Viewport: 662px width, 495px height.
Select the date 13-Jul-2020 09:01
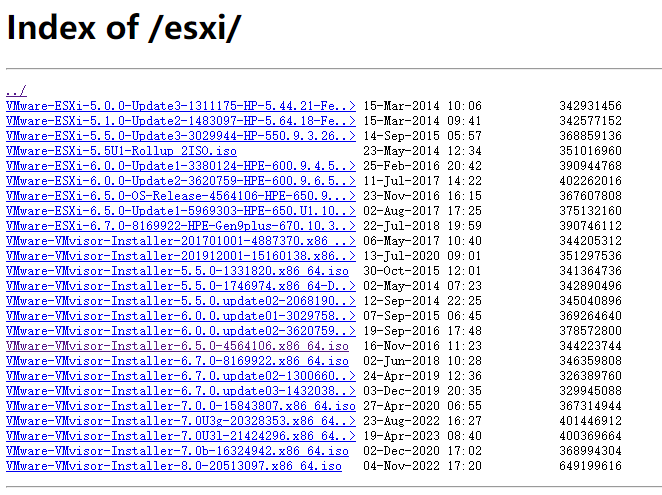(x=422, y=256)
